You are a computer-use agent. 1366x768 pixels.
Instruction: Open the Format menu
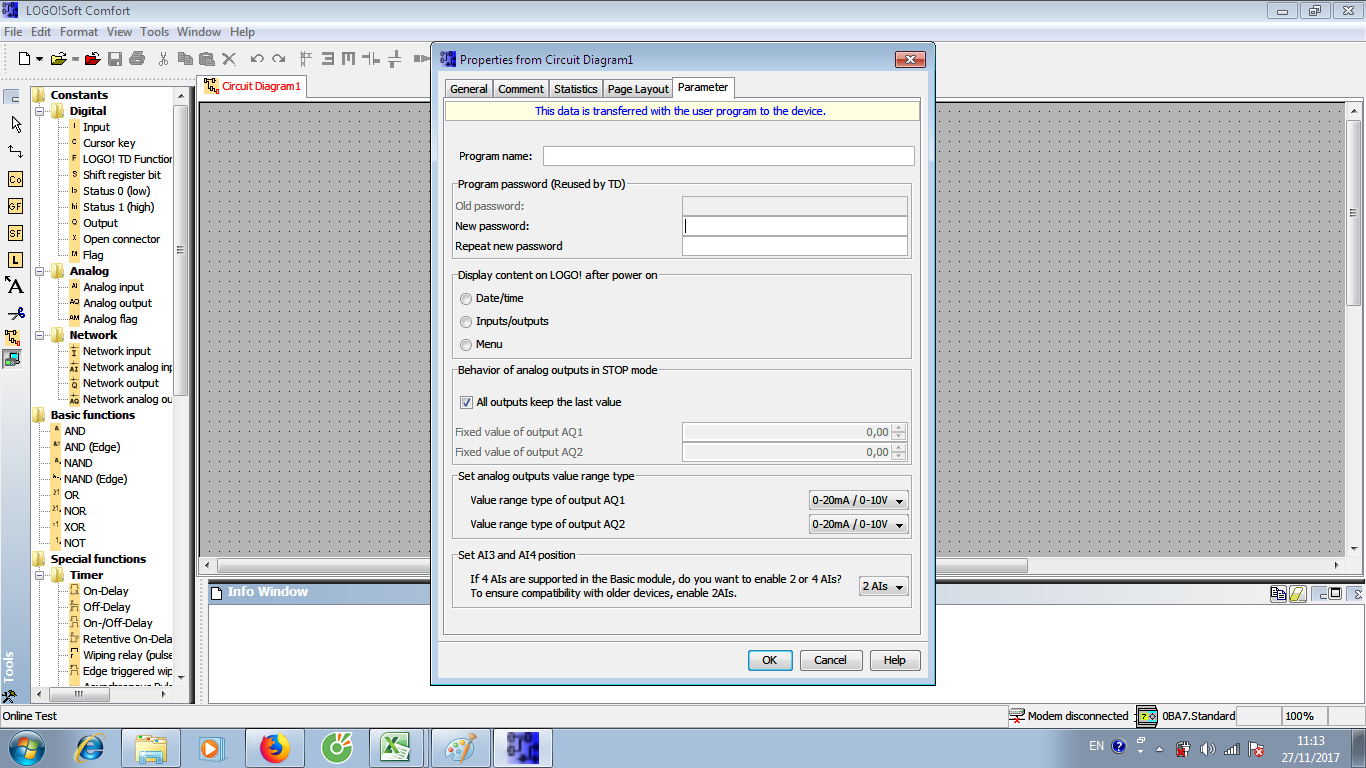pyautogui.click(x=79, y=32)
